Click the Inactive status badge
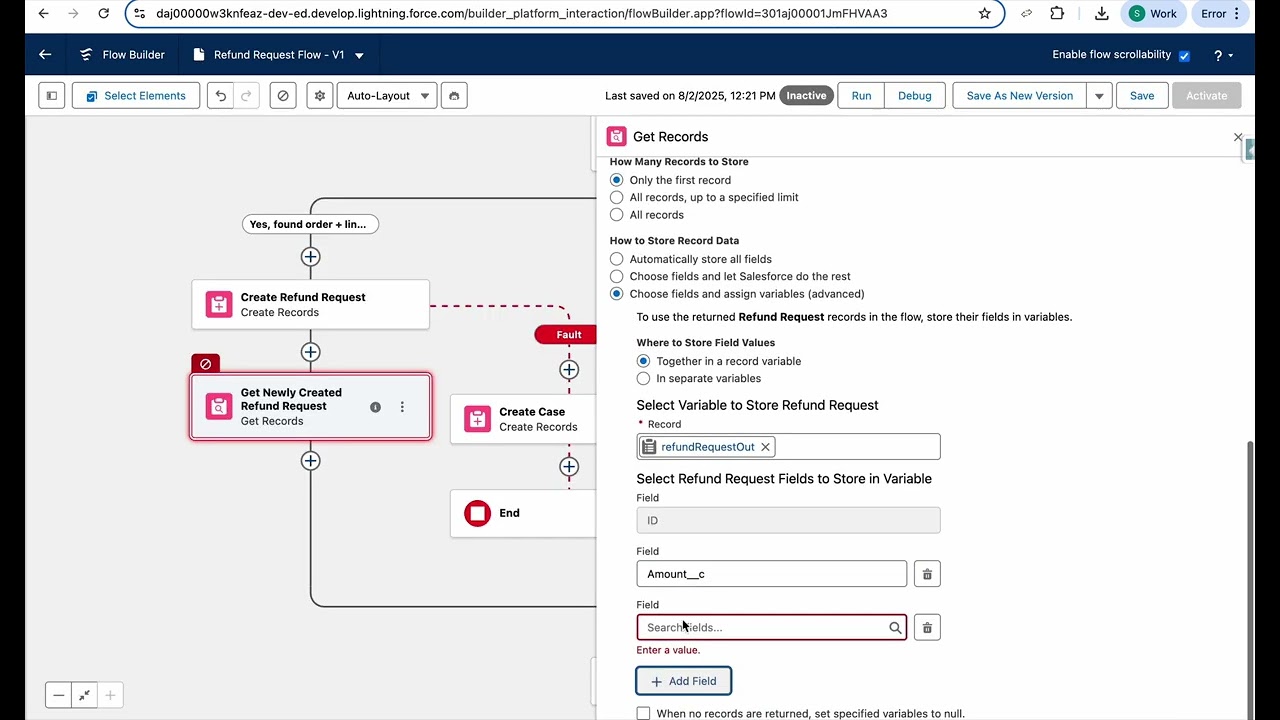The image size is (1280, 720). click(806, 96)
